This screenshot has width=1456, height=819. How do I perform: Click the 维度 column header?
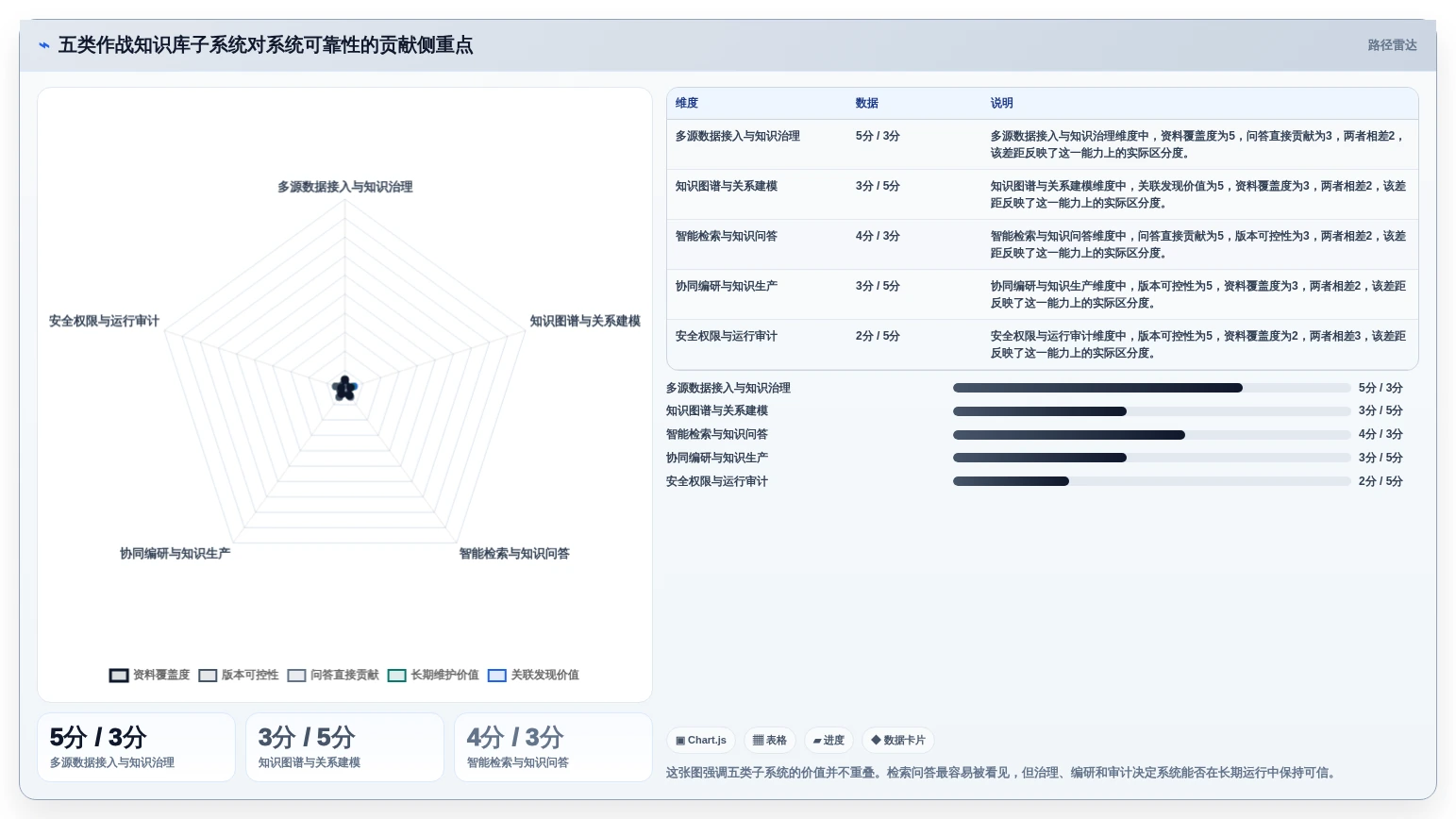(687, 103)
